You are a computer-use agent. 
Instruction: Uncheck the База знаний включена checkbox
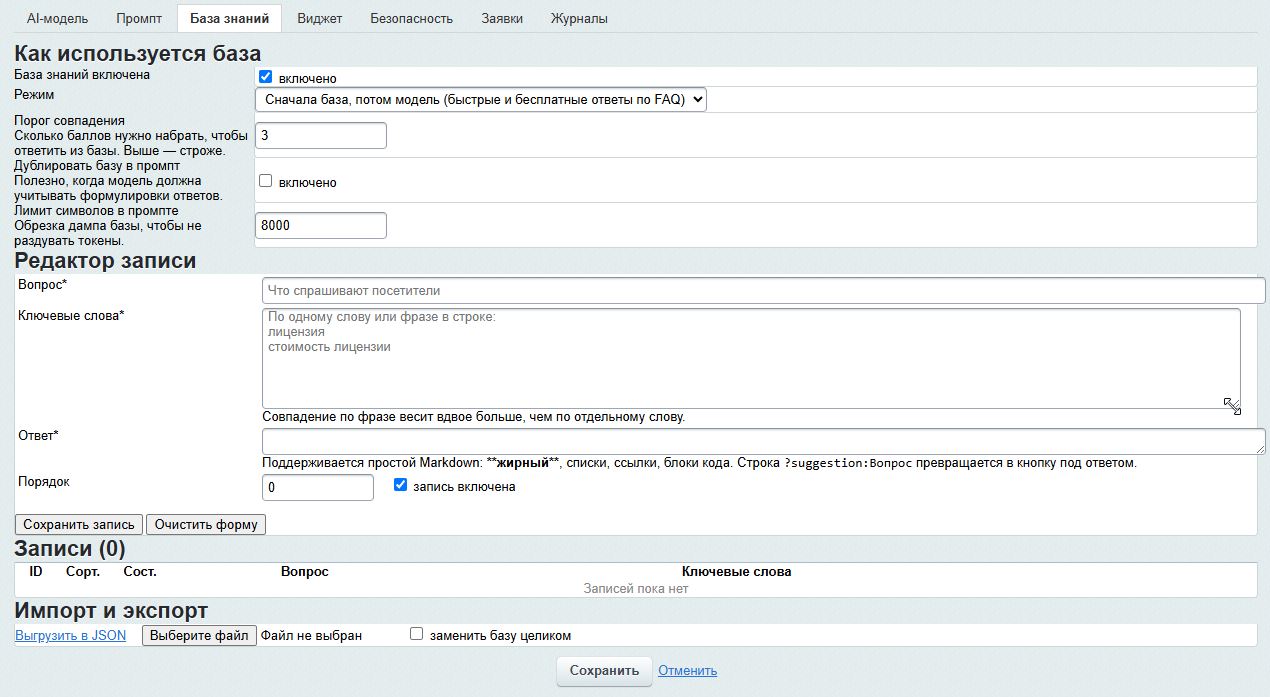(266, 77)
